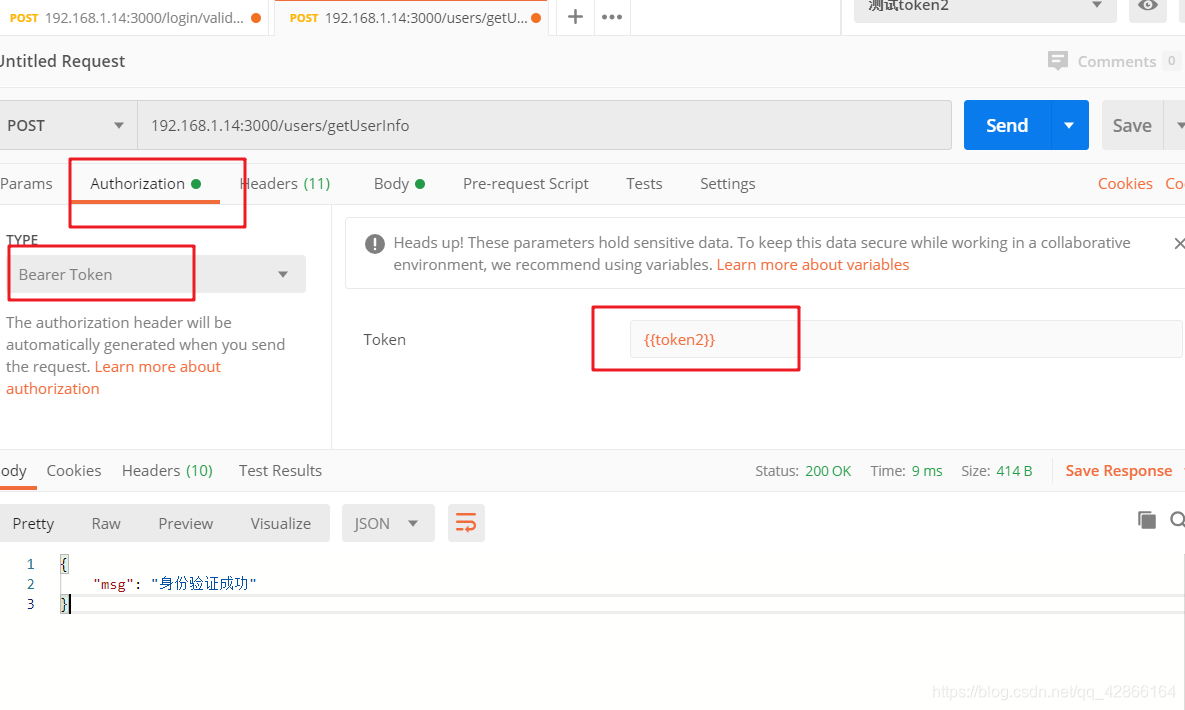Follow the Learn more about variables link
The image size is (1185, 710).
(812, 265)
